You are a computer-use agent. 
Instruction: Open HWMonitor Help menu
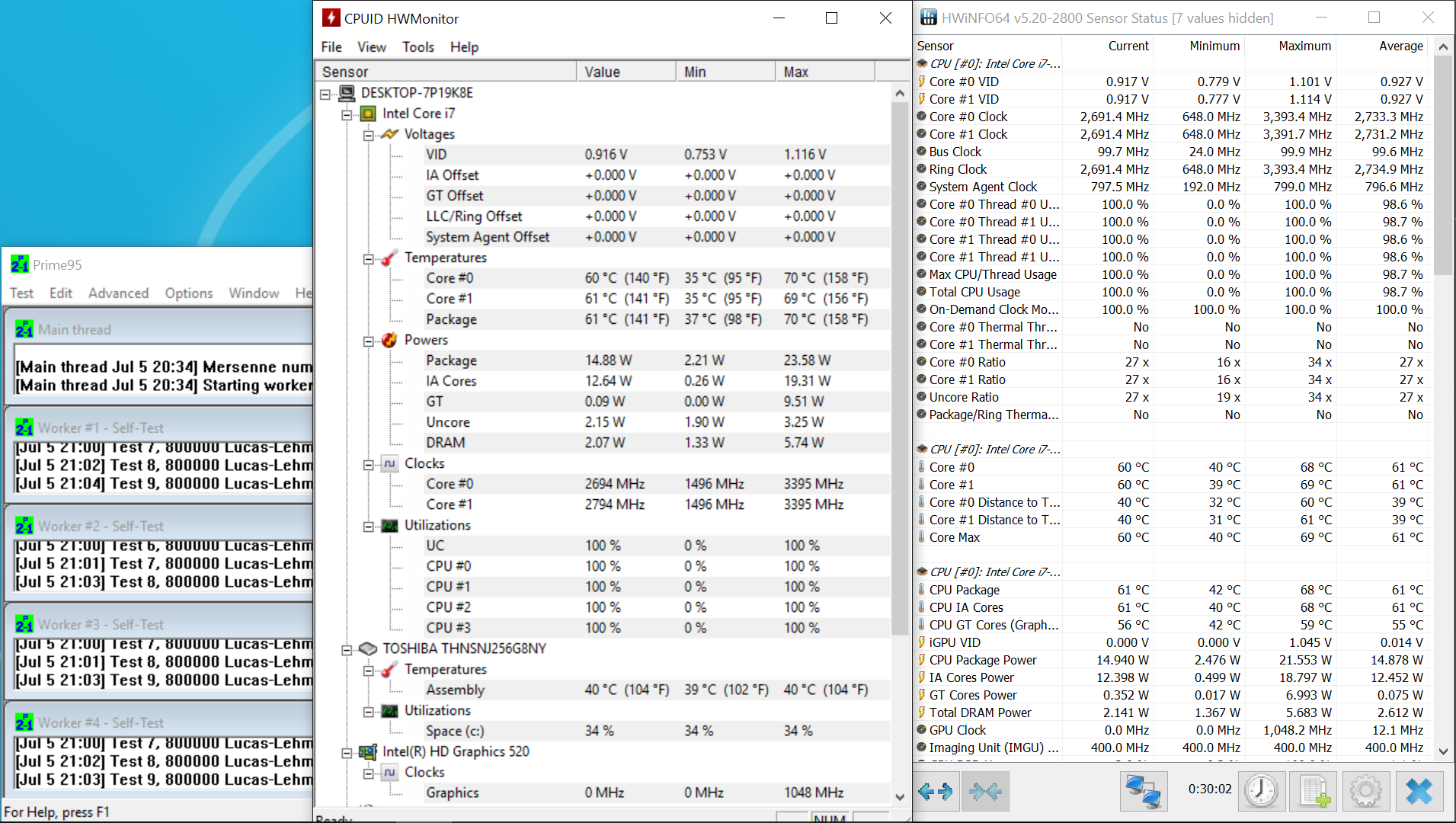tap(464, 47)
